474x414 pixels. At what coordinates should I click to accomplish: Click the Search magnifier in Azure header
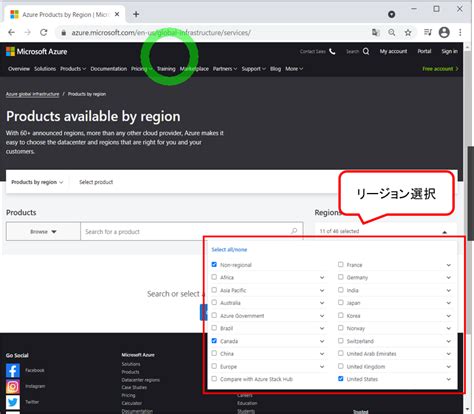point(366,51)
